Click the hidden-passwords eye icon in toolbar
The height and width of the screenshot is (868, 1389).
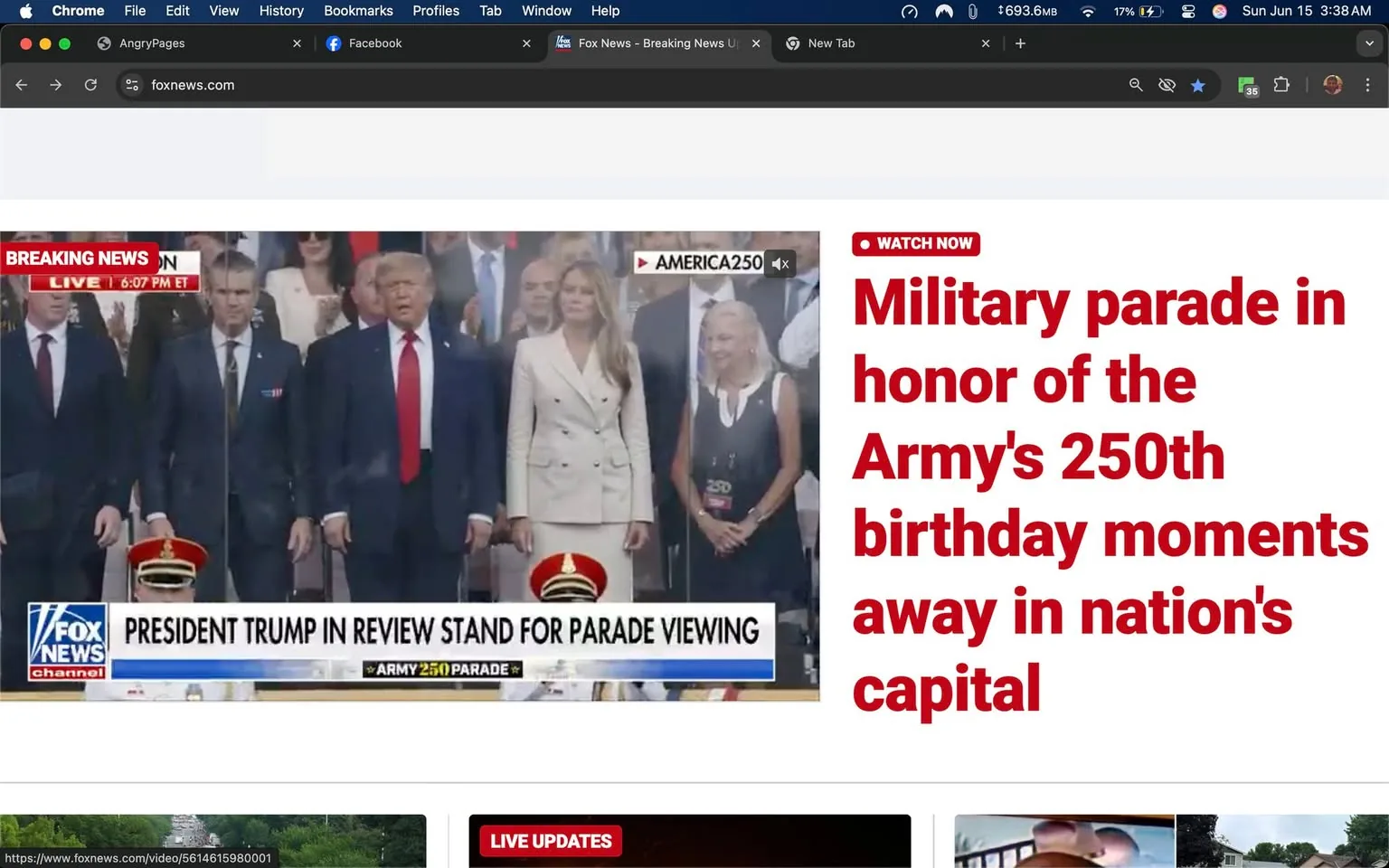(x=1167, y=85)
